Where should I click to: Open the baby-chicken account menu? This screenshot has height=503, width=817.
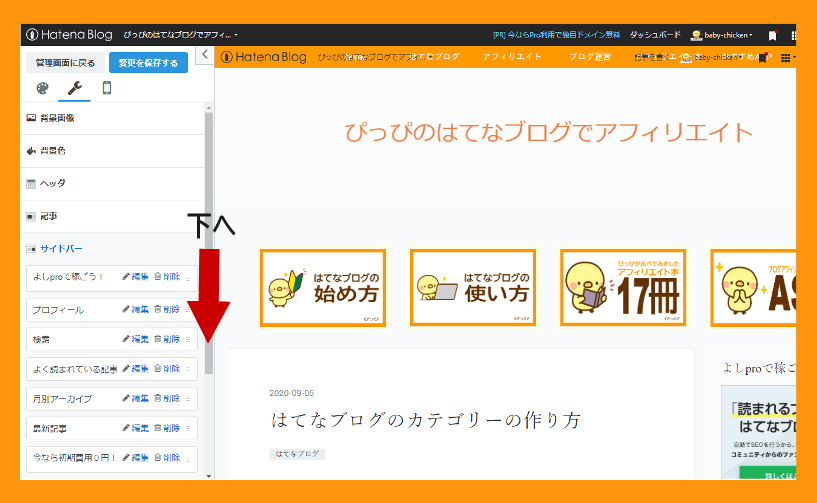[722, 35]
